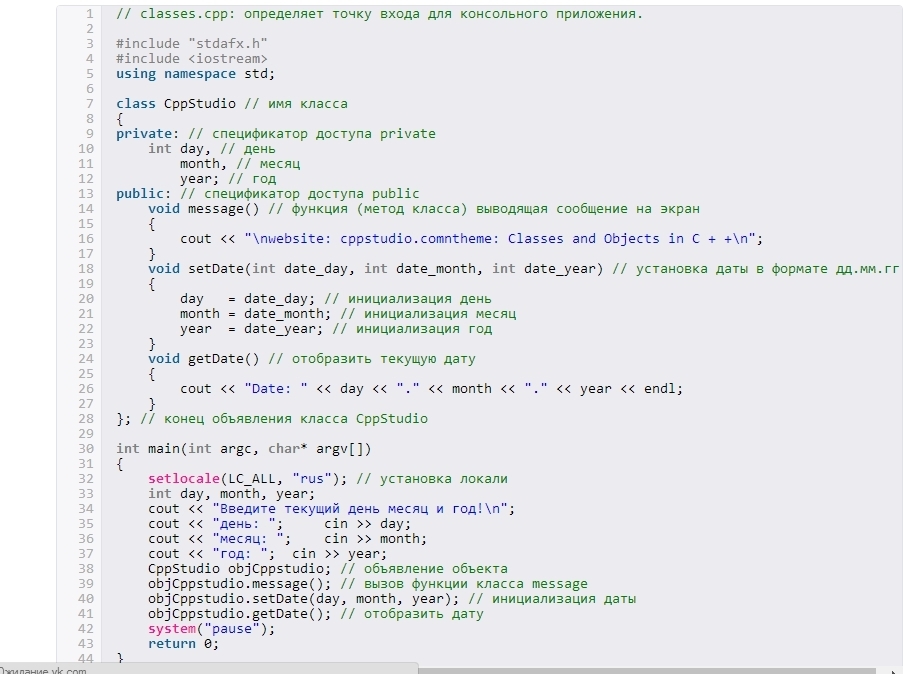Click line number 7 in the gutter

point(90,104)
